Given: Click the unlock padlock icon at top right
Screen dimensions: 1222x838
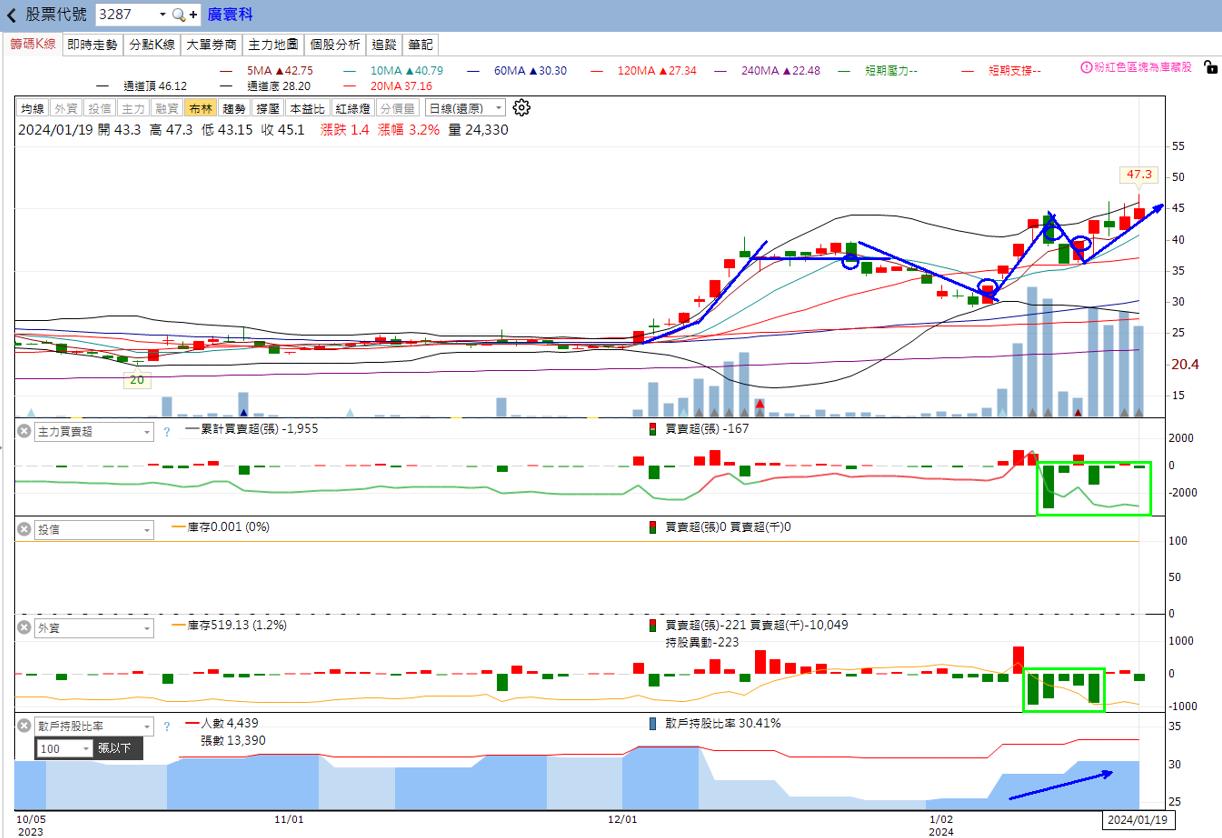Looking at the screenshot, I should (x=1210, y=68).
